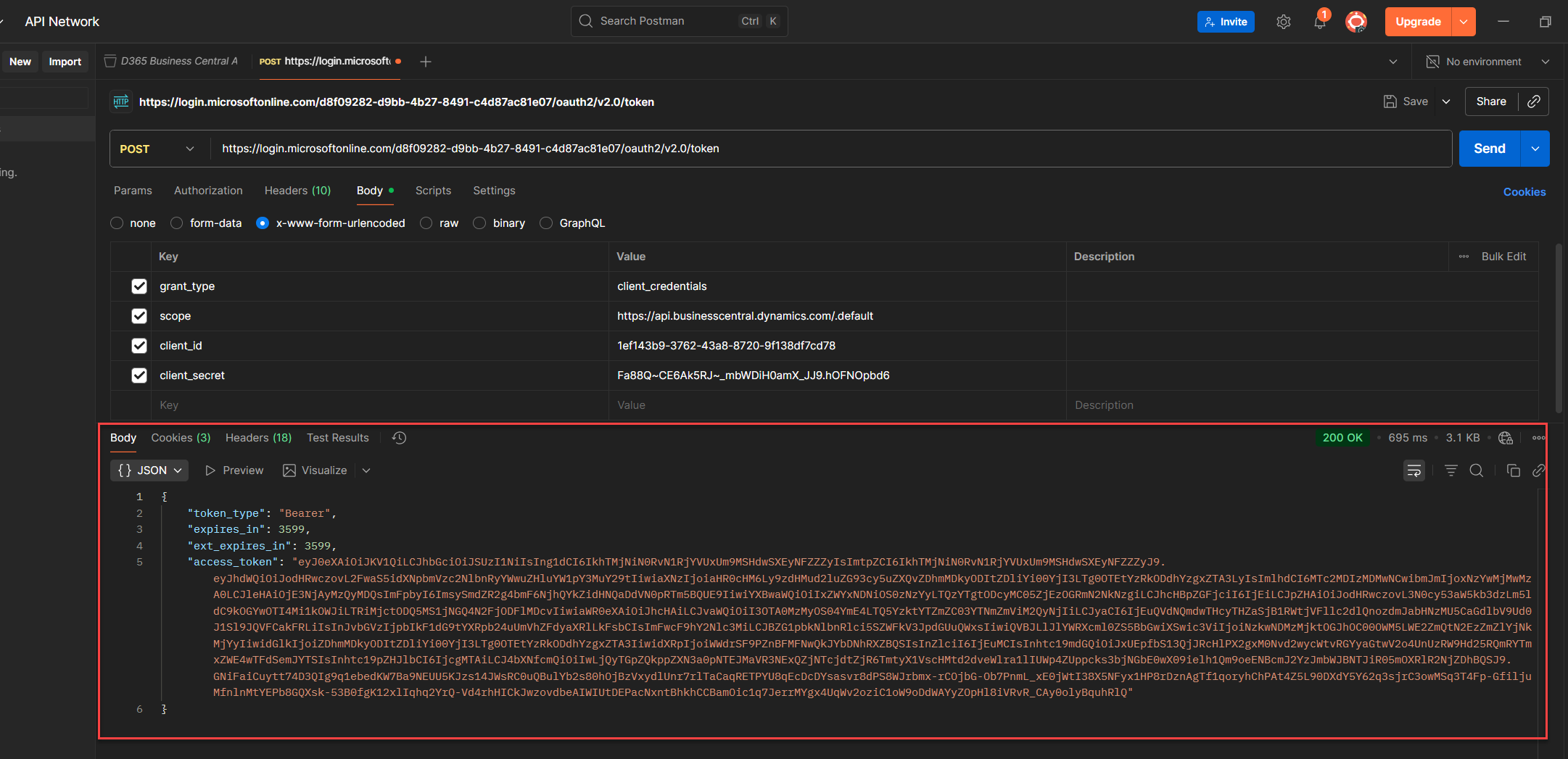Click the filter response icon
1568x759 pixels.
1451,470
